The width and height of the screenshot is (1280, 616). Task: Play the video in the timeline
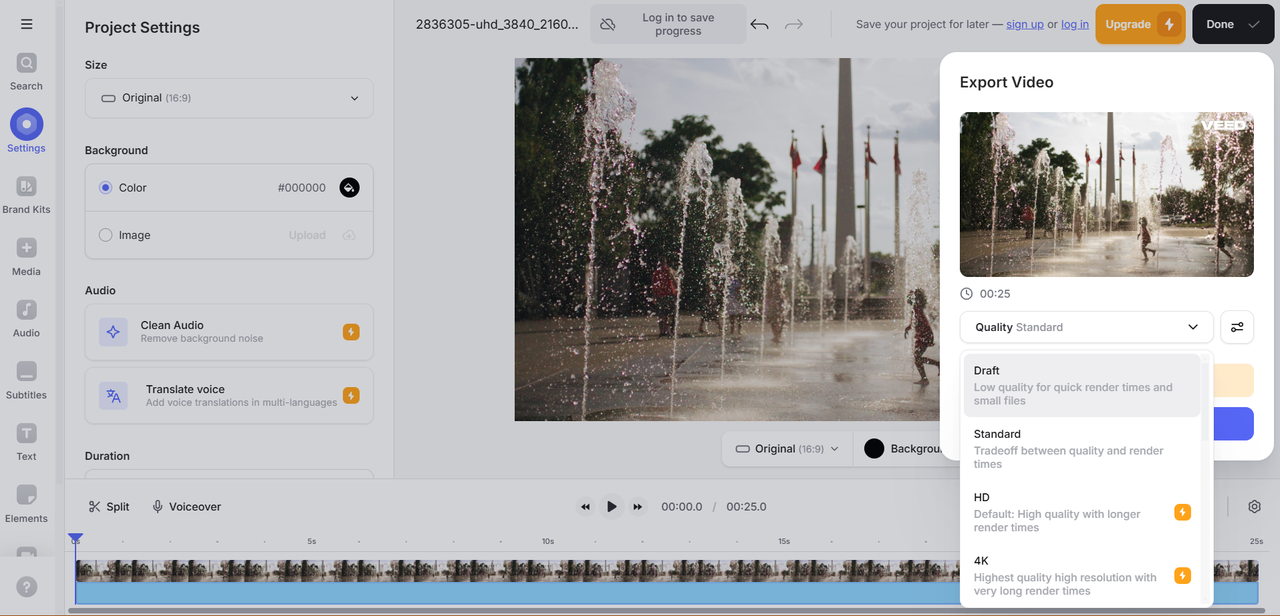click(x=612, y=507)
